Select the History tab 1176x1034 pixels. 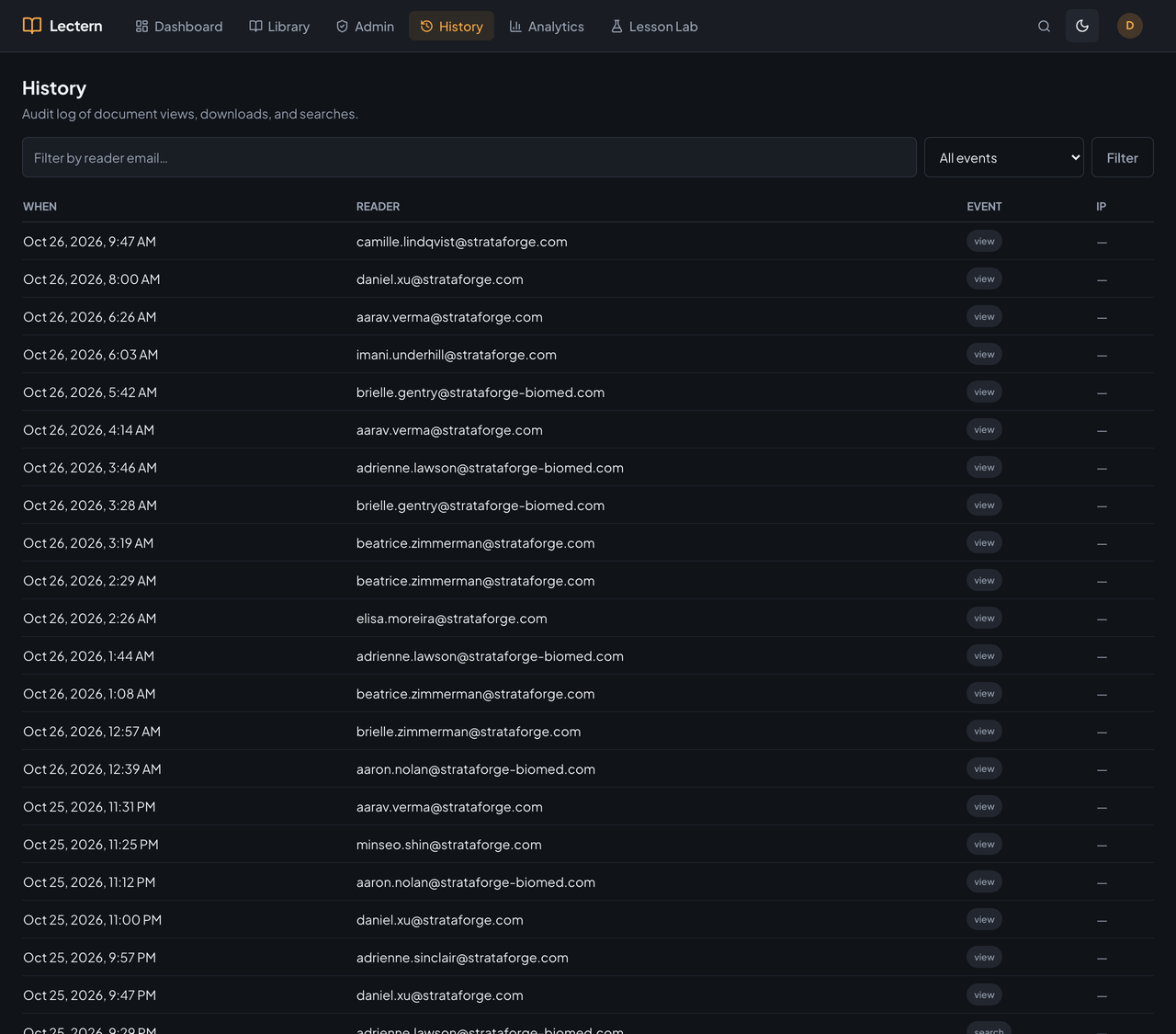click(x=451, y=27)
